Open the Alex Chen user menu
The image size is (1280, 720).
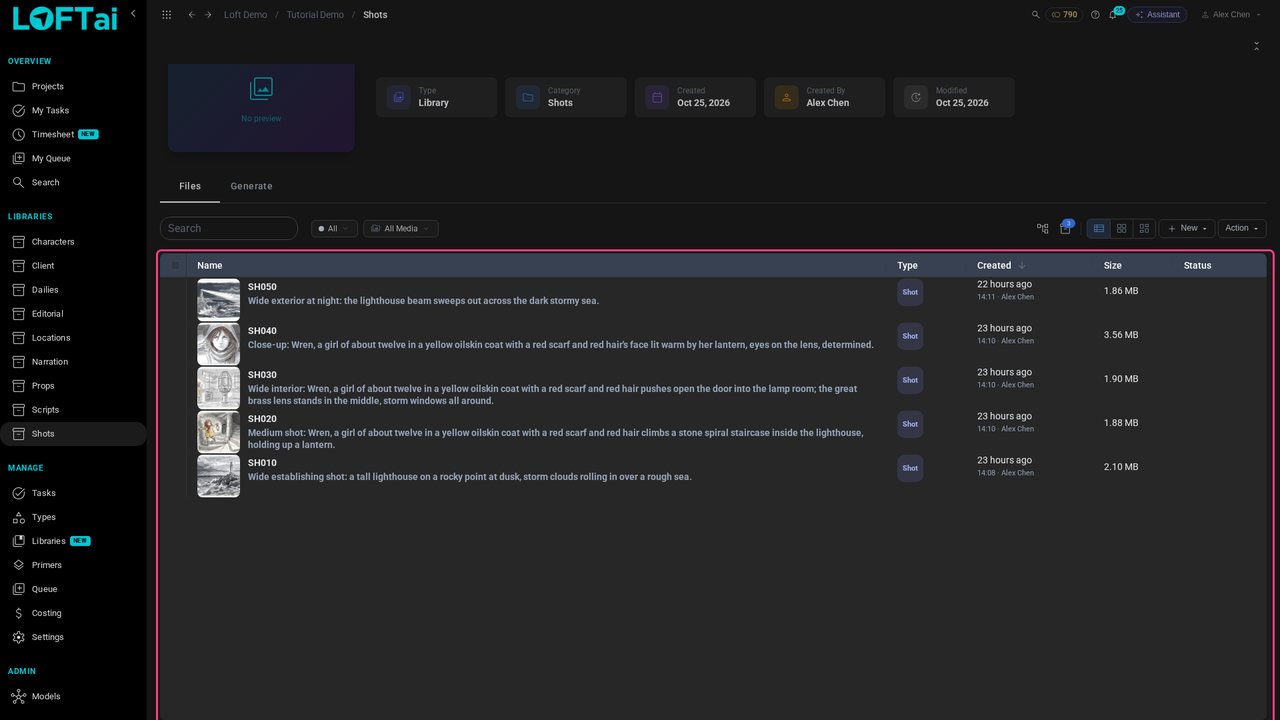(x=1231, y=15)
